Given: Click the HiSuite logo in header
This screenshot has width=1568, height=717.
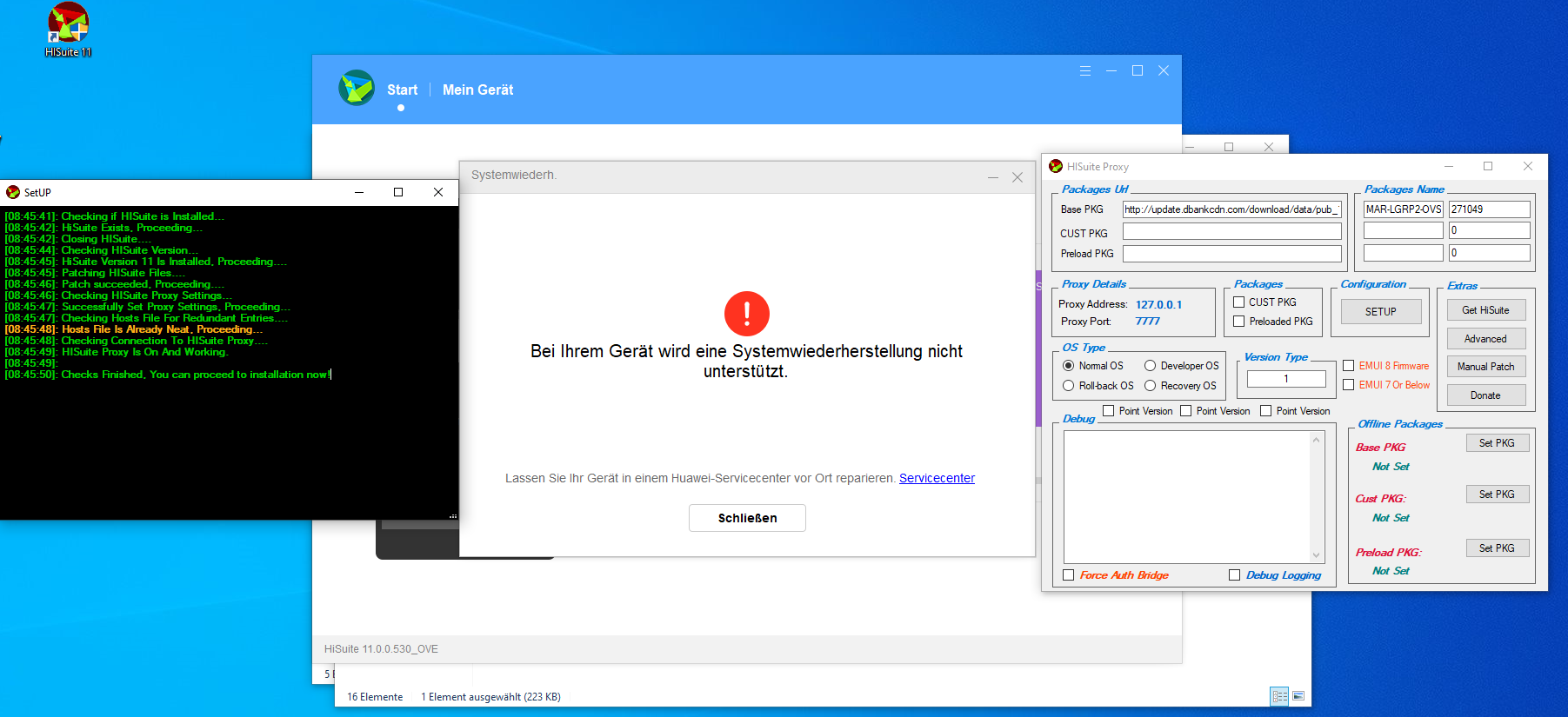Looking at the screenshot, I should click(357, 88).
